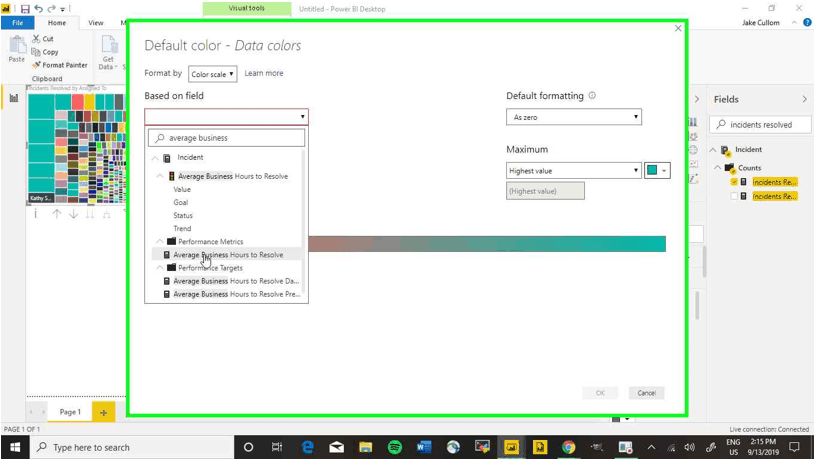Viewport: 816px width, 459px height.
Task: Click Cut in the Clipboard group
Action: (43, 39)
